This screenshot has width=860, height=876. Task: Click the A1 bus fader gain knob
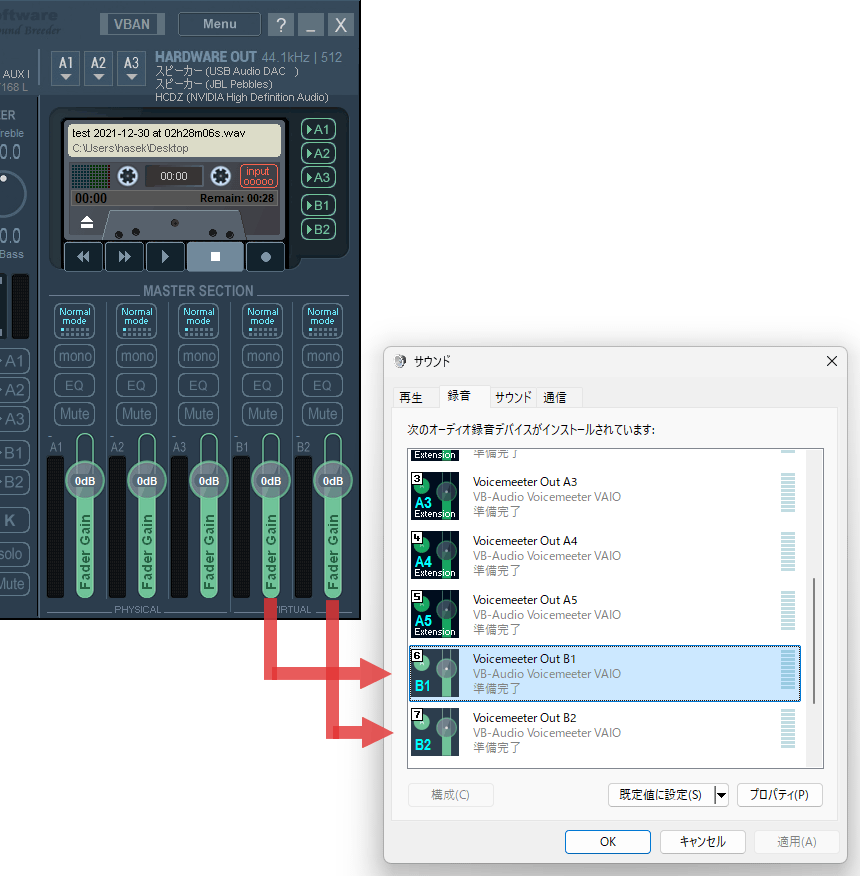tap(85, 480)
